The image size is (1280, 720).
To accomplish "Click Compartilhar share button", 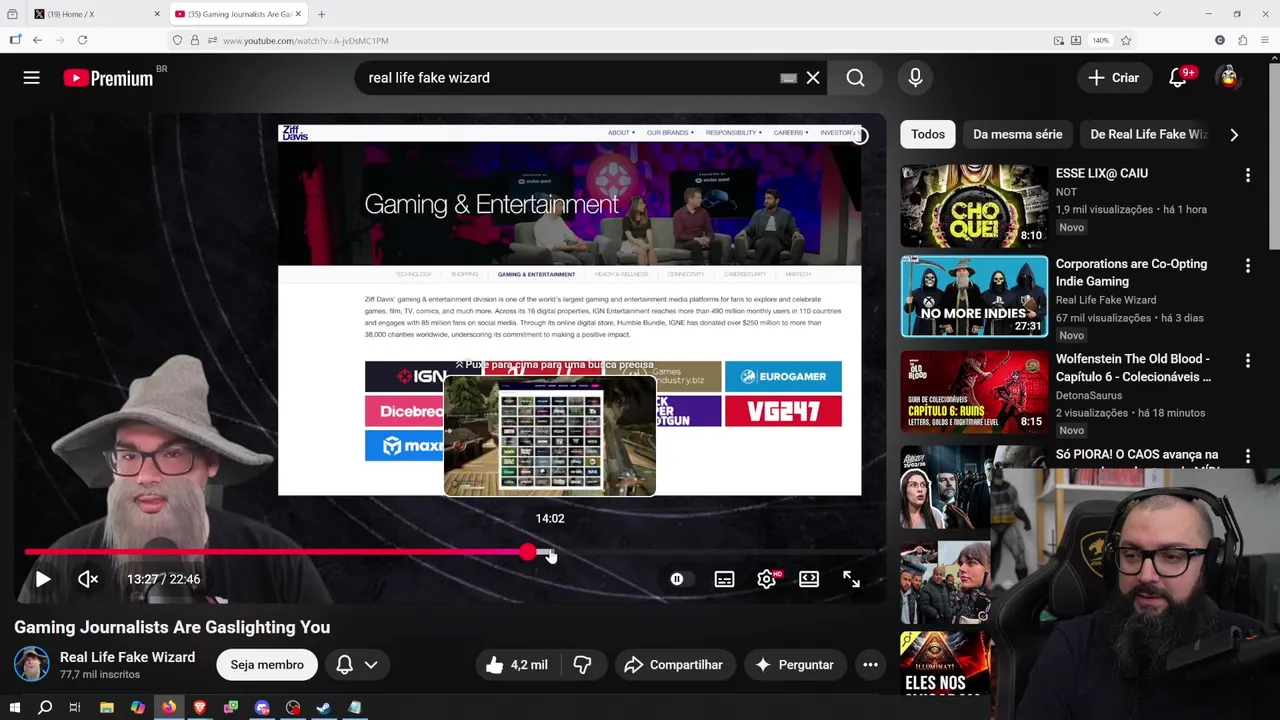I will tap(673, 665).
